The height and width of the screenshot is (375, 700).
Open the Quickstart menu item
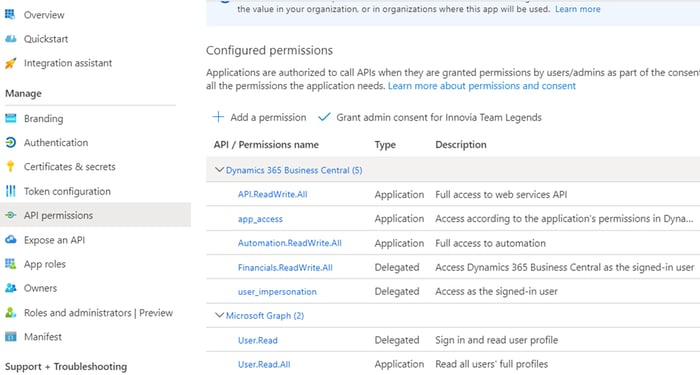pyautogui.click(x=46, y=39)
